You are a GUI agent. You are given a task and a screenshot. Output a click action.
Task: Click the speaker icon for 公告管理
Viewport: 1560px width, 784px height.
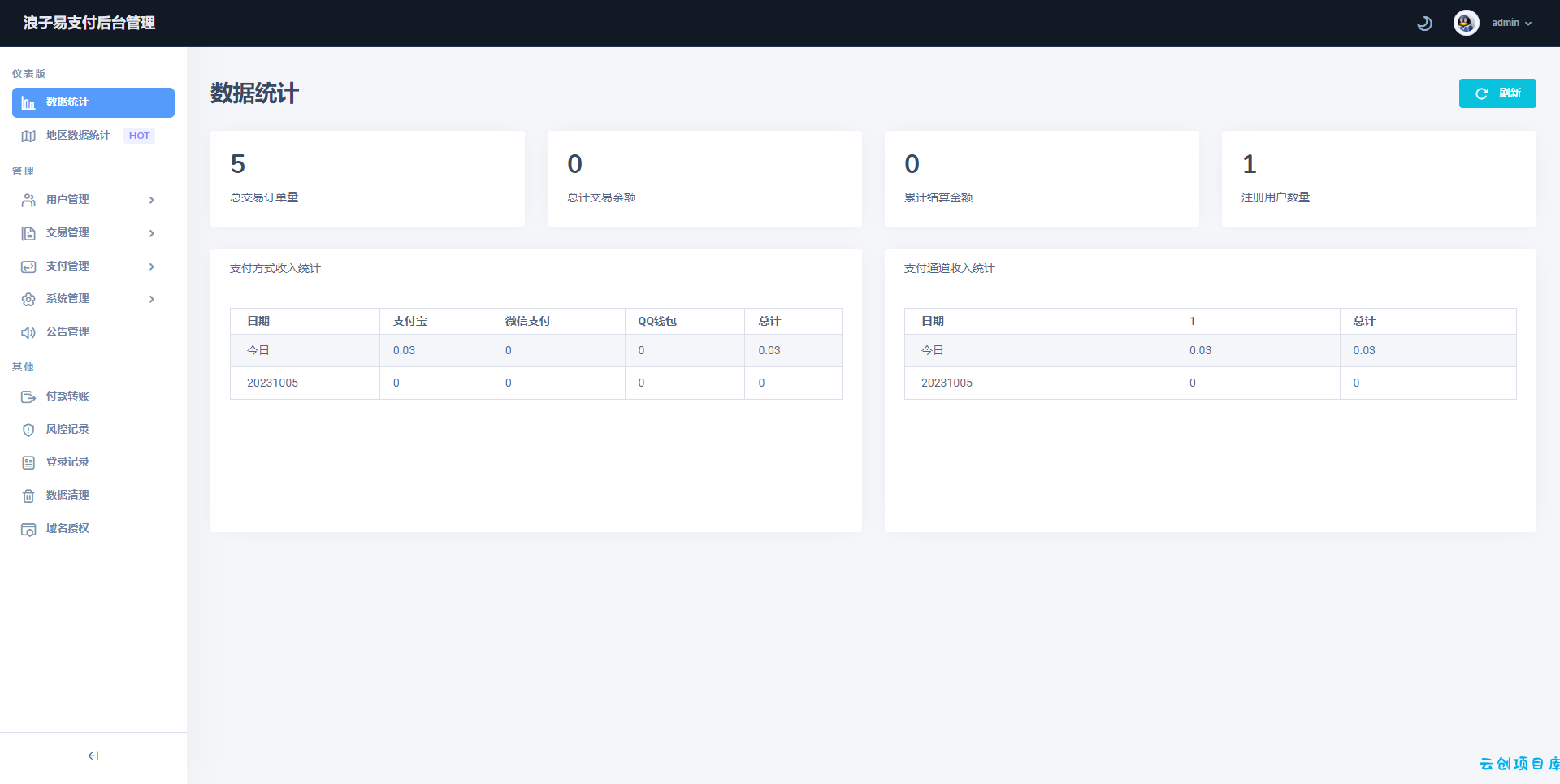pos(28,332)
